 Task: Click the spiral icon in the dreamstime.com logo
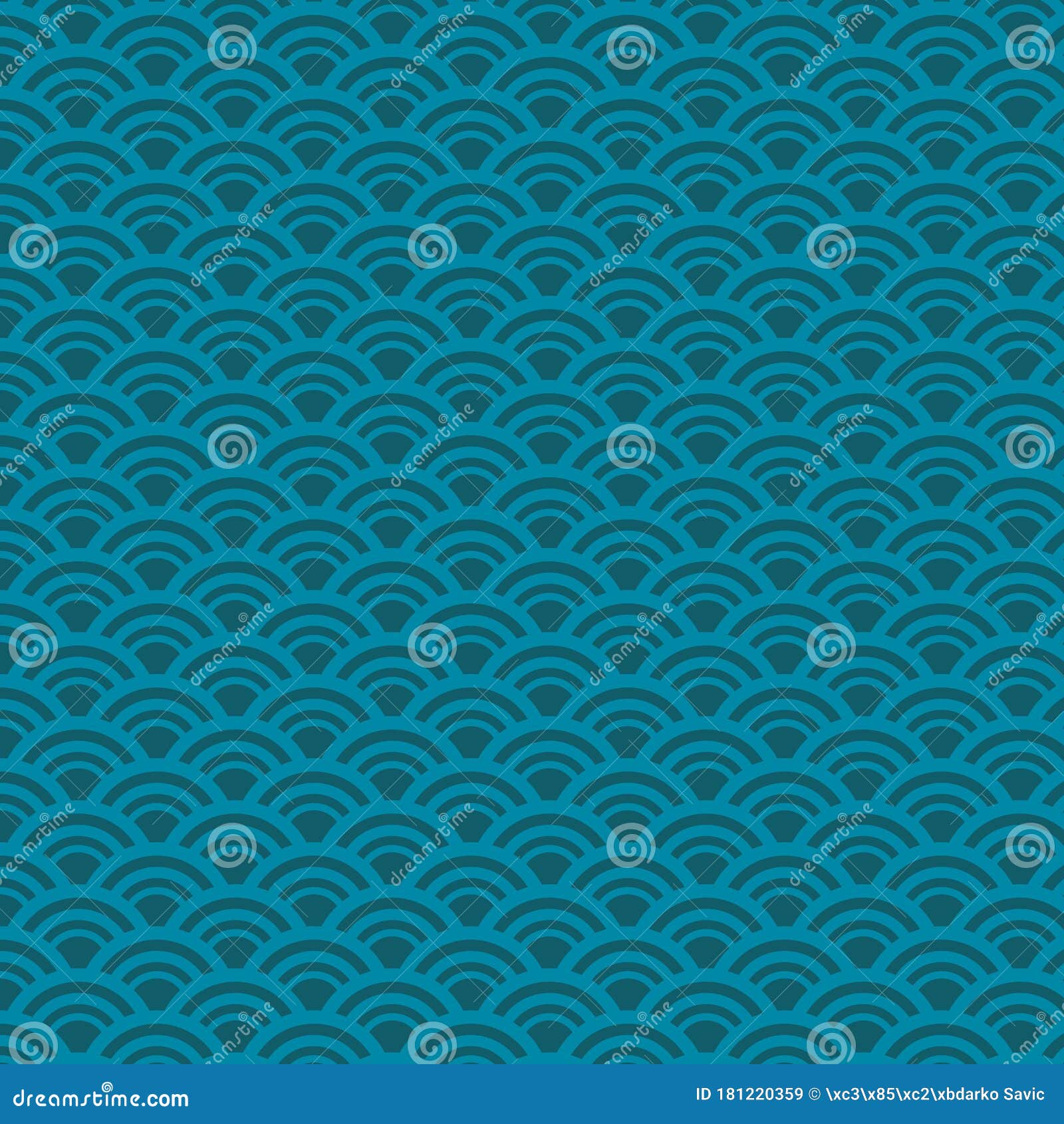pos(107,1088)
